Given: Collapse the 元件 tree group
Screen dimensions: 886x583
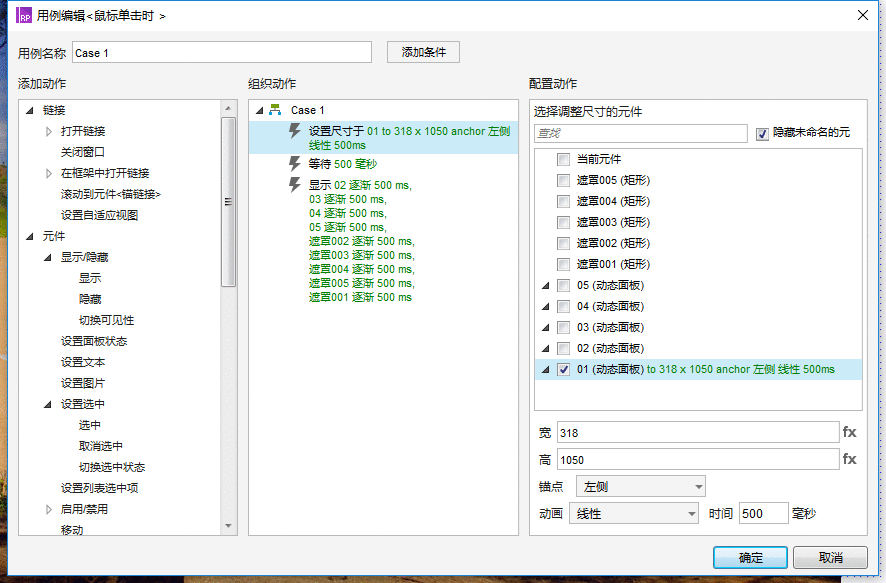Looking at the screenshot, I should pos(30,236).
